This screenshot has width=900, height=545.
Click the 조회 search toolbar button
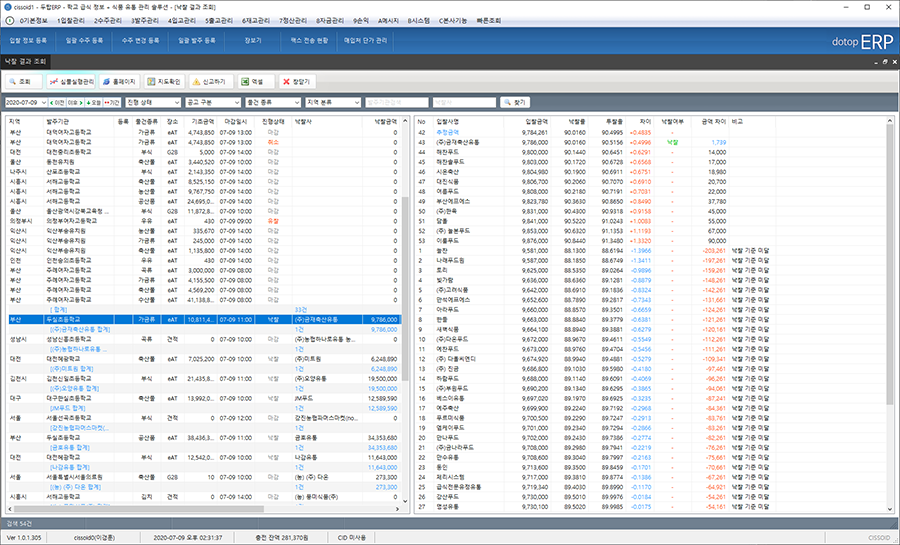pyautogui.click(x=24, y=81)
